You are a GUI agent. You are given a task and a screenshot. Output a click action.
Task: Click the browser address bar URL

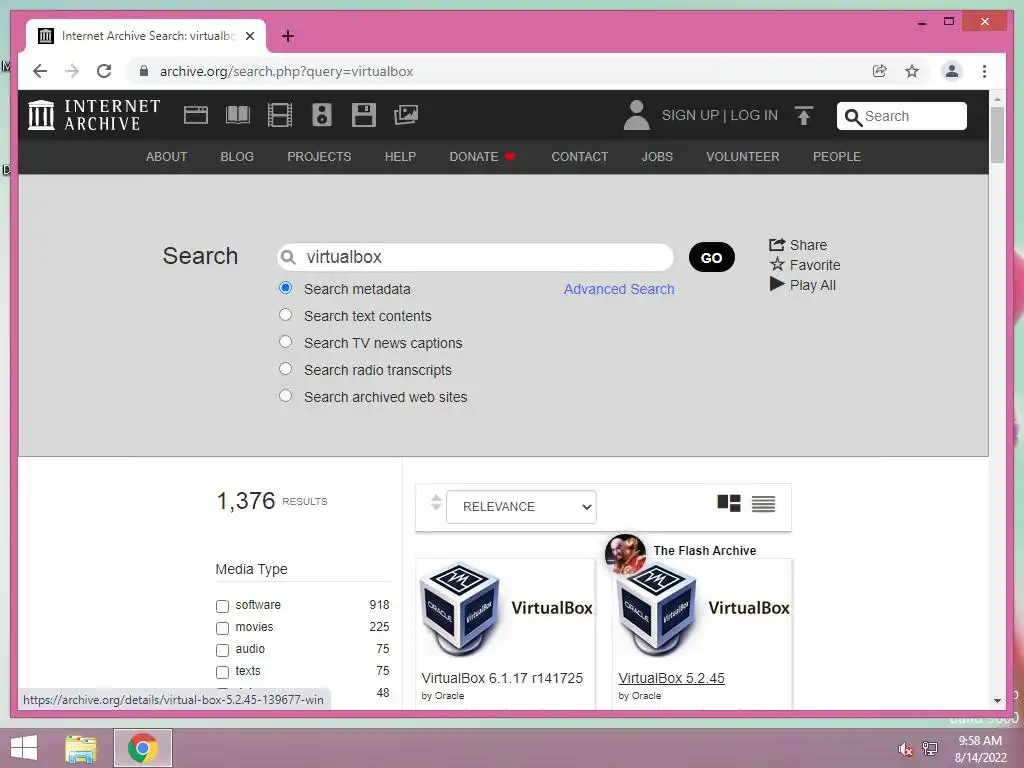[287, 71]
